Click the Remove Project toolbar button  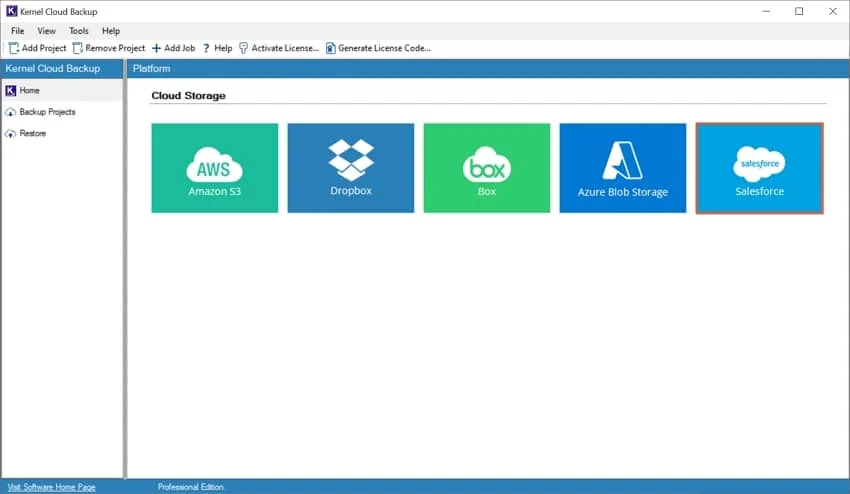pos(109,48)
